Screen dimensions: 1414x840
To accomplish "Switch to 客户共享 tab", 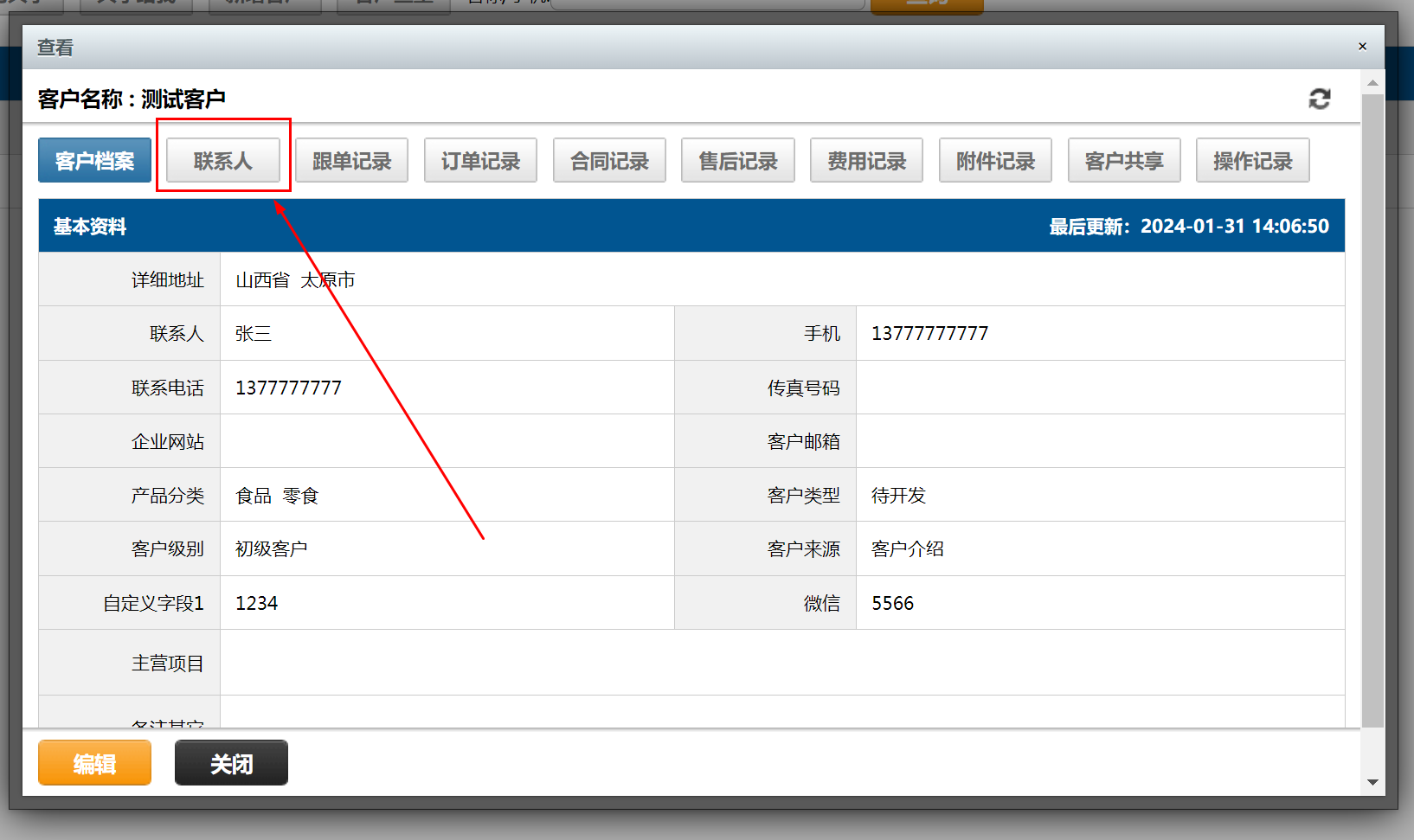I will tap(1124, 161).
